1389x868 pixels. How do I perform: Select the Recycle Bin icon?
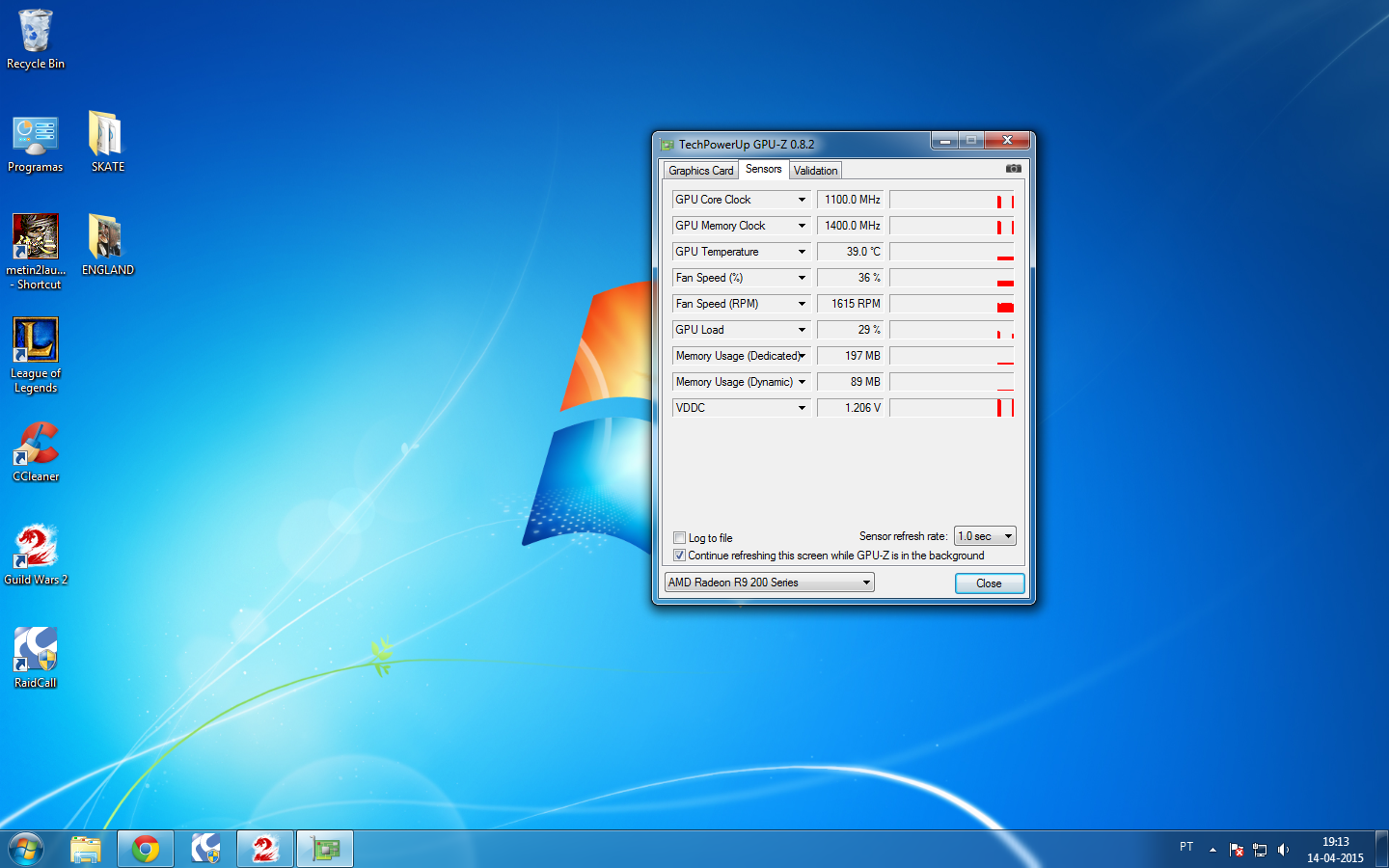point(36,32)
